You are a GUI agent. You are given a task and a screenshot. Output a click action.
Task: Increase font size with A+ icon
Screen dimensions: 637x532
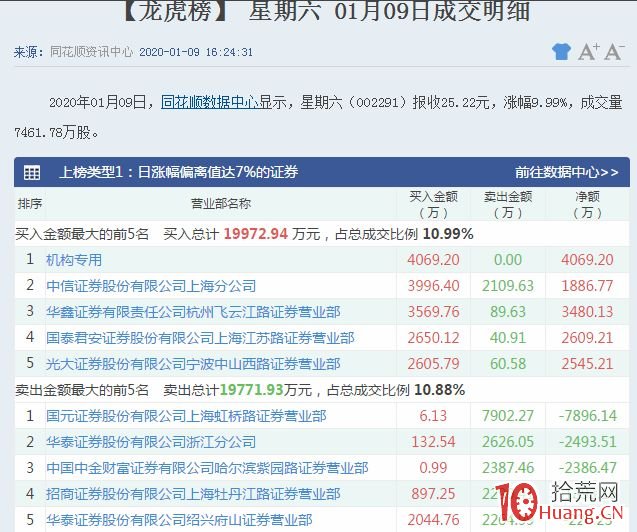(x=589, y=52)
